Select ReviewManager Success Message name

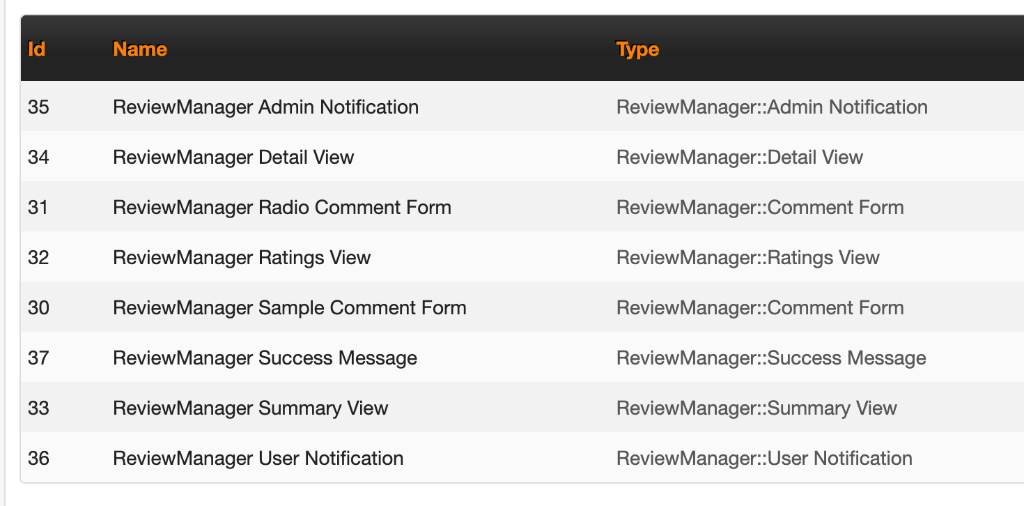coord(265,358)
